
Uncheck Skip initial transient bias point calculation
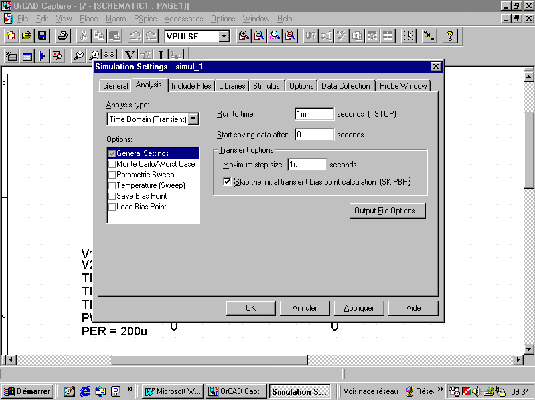point(227,182)
